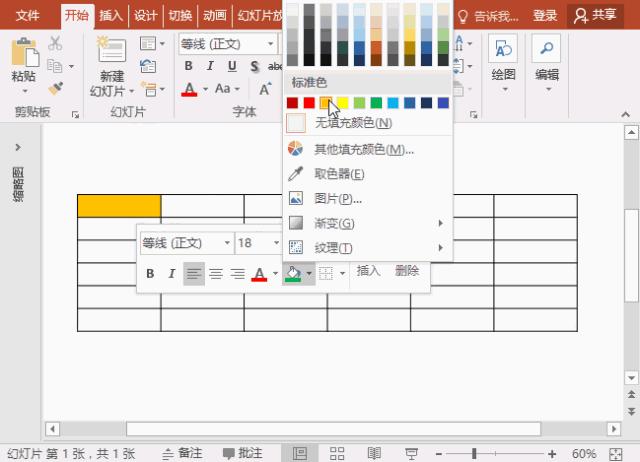Click Insert (插入) in mini toolbar
The height and width of the screenshot is (462, 640).
[368, 271]
